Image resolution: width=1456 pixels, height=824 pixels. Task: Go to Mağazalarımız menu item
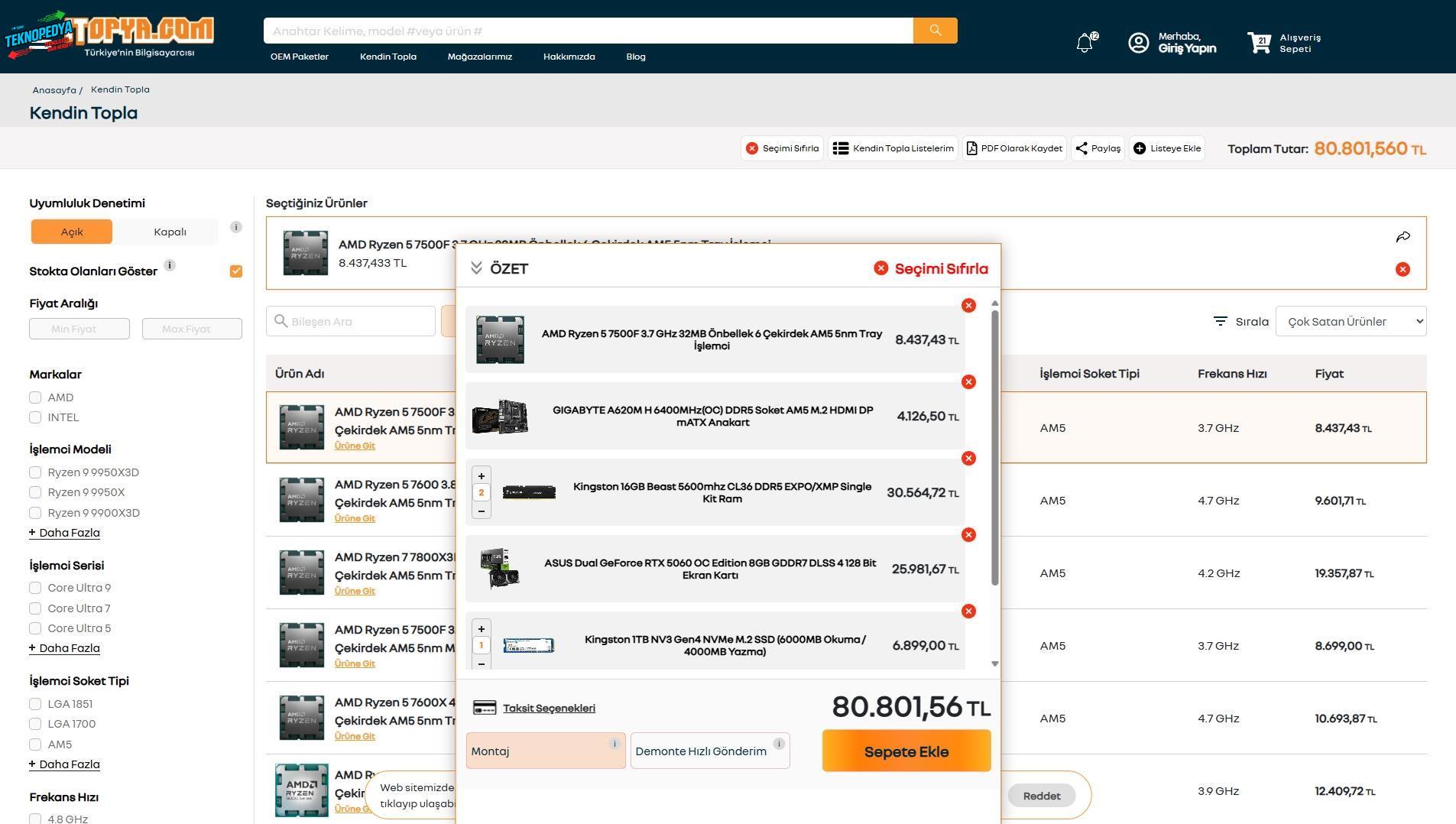479,57
